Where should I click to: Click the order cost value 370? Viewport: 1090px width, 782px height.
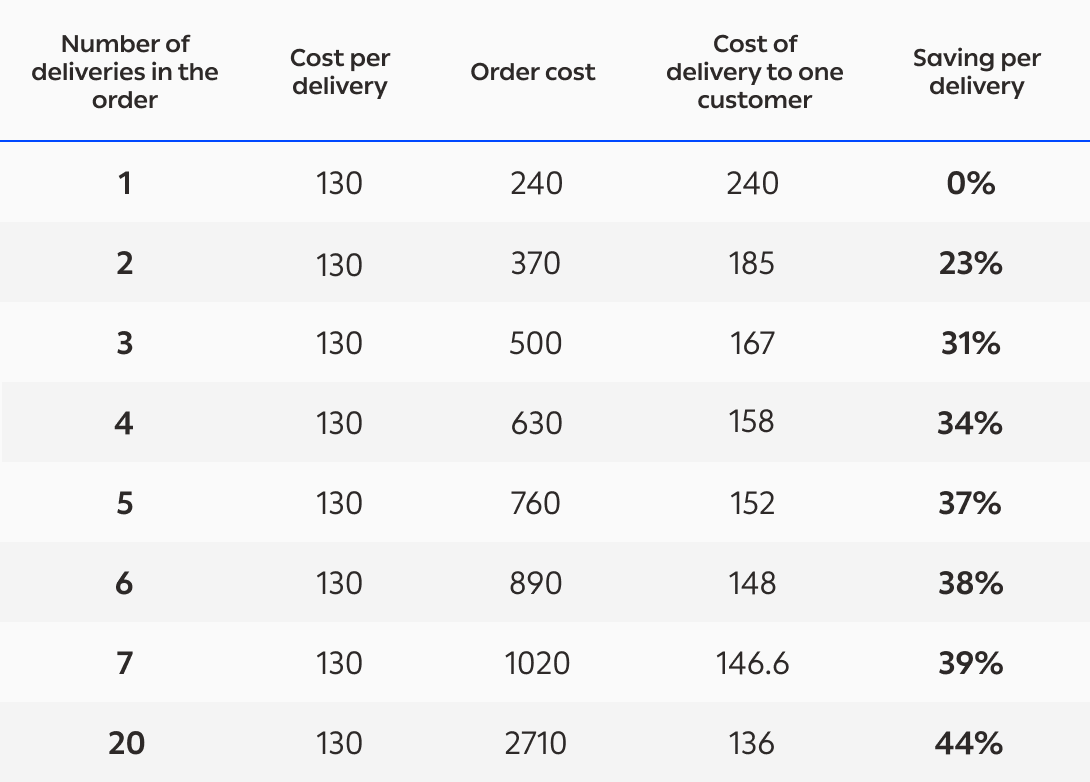click(536, 263)
